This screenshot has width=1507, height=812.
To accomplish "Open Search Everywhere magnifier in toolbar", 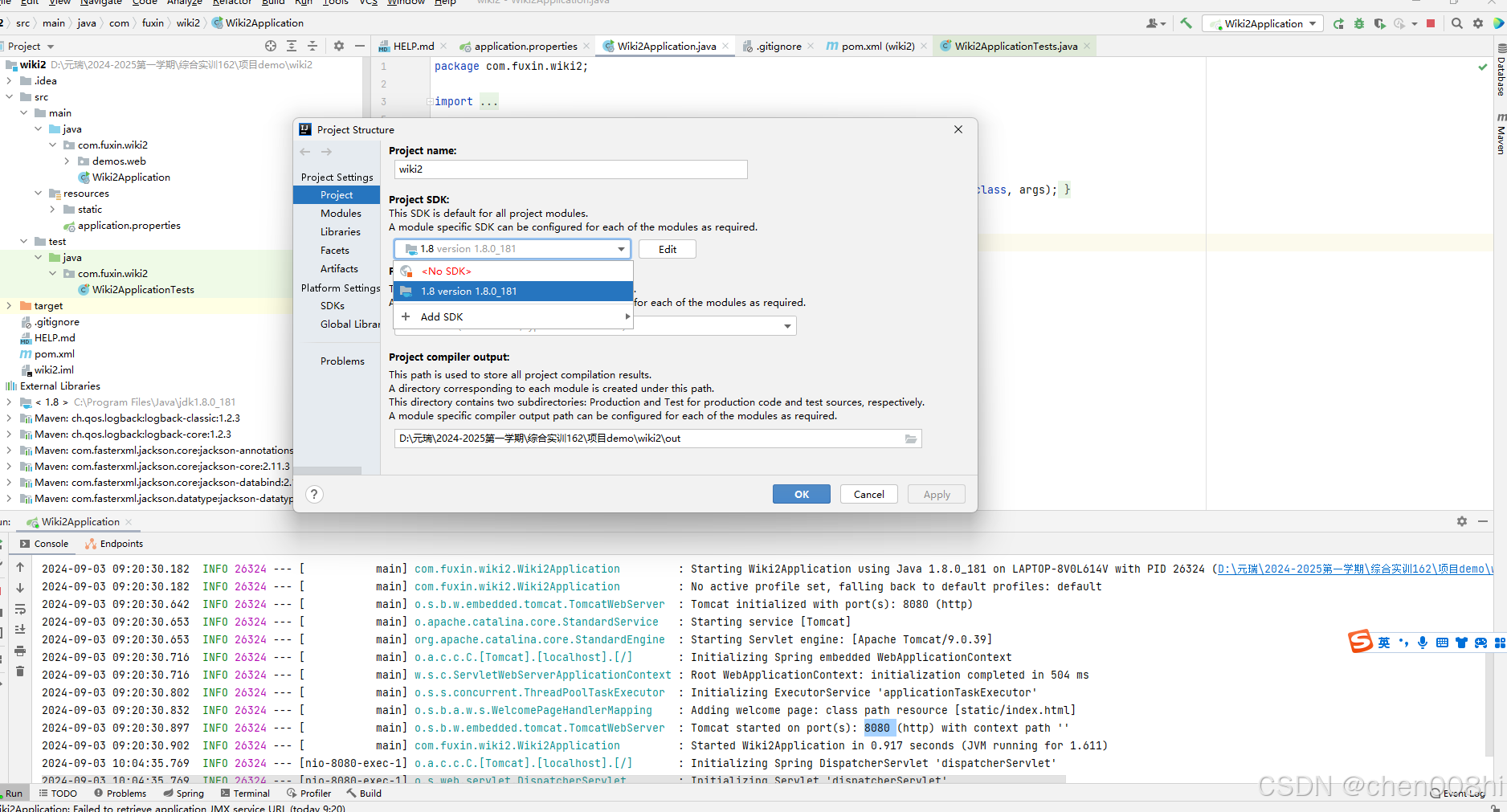I will [1456, 23].
